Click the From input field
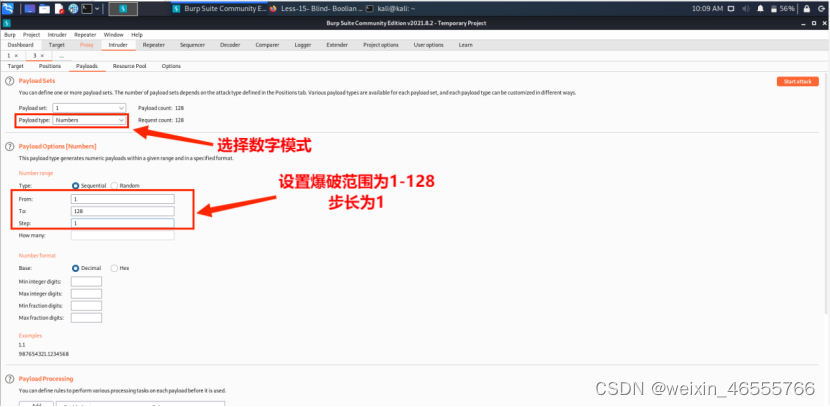Viewport: 830px width, 407px height. (122, 199)
